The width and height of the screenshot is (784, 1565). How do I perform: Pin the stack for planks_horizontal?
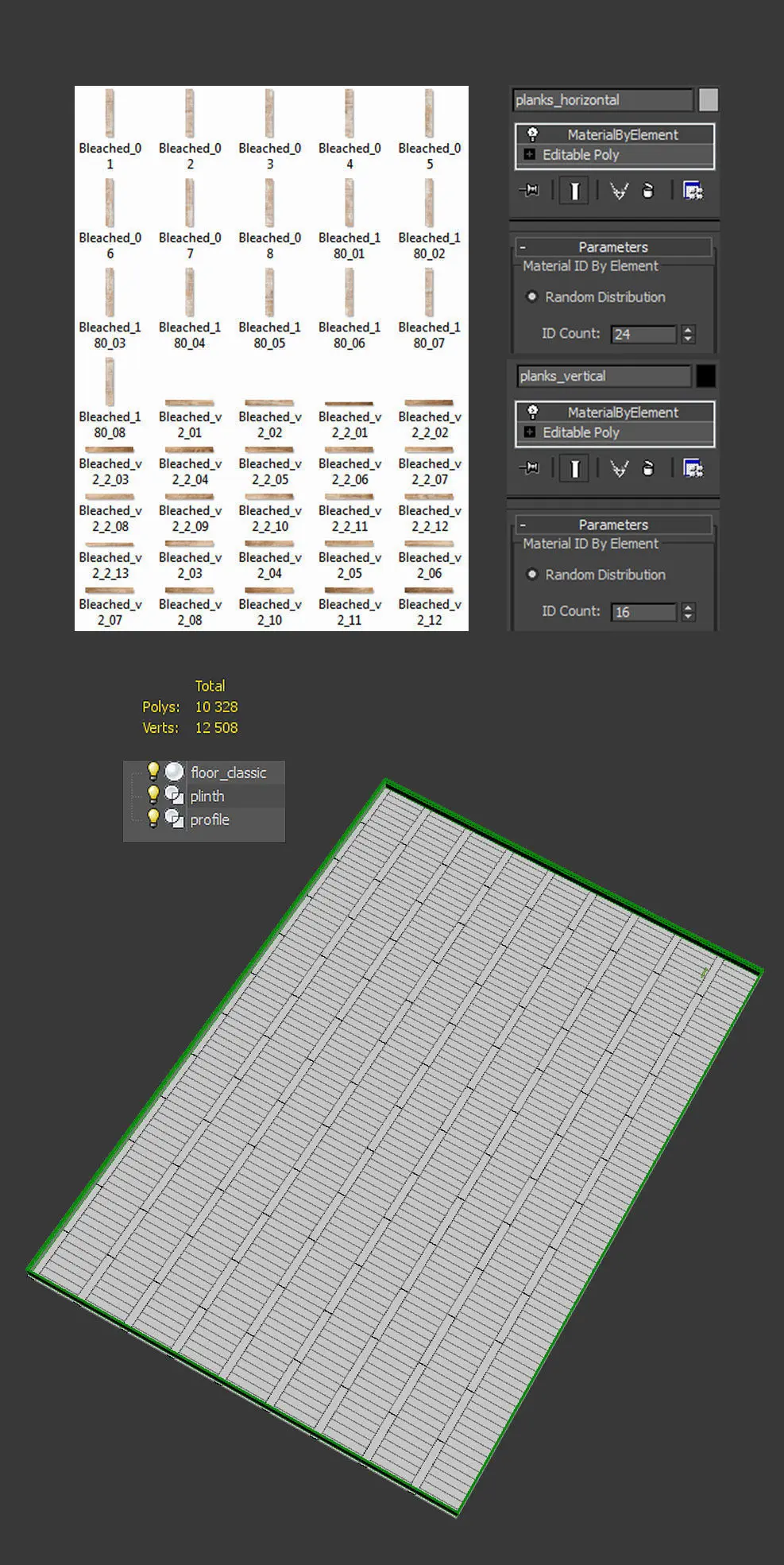coord(529,191)
